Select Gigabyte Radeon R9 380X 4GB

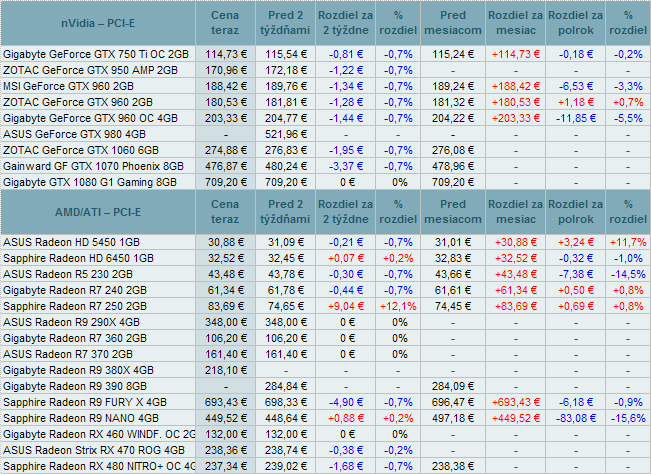78,370
